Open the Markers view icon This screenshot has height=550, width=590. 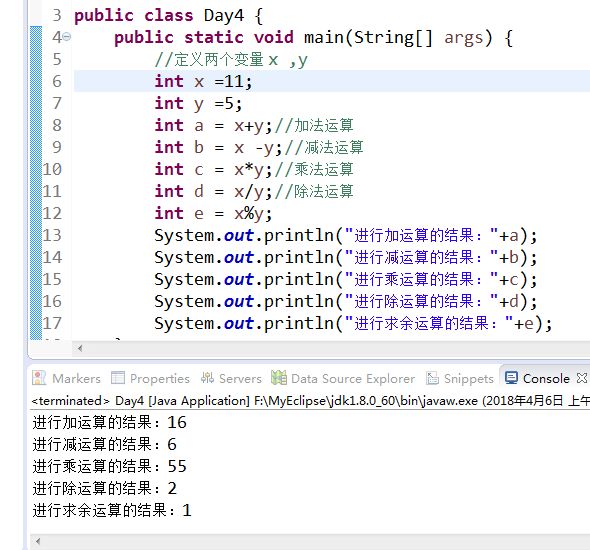coord(39,378)
